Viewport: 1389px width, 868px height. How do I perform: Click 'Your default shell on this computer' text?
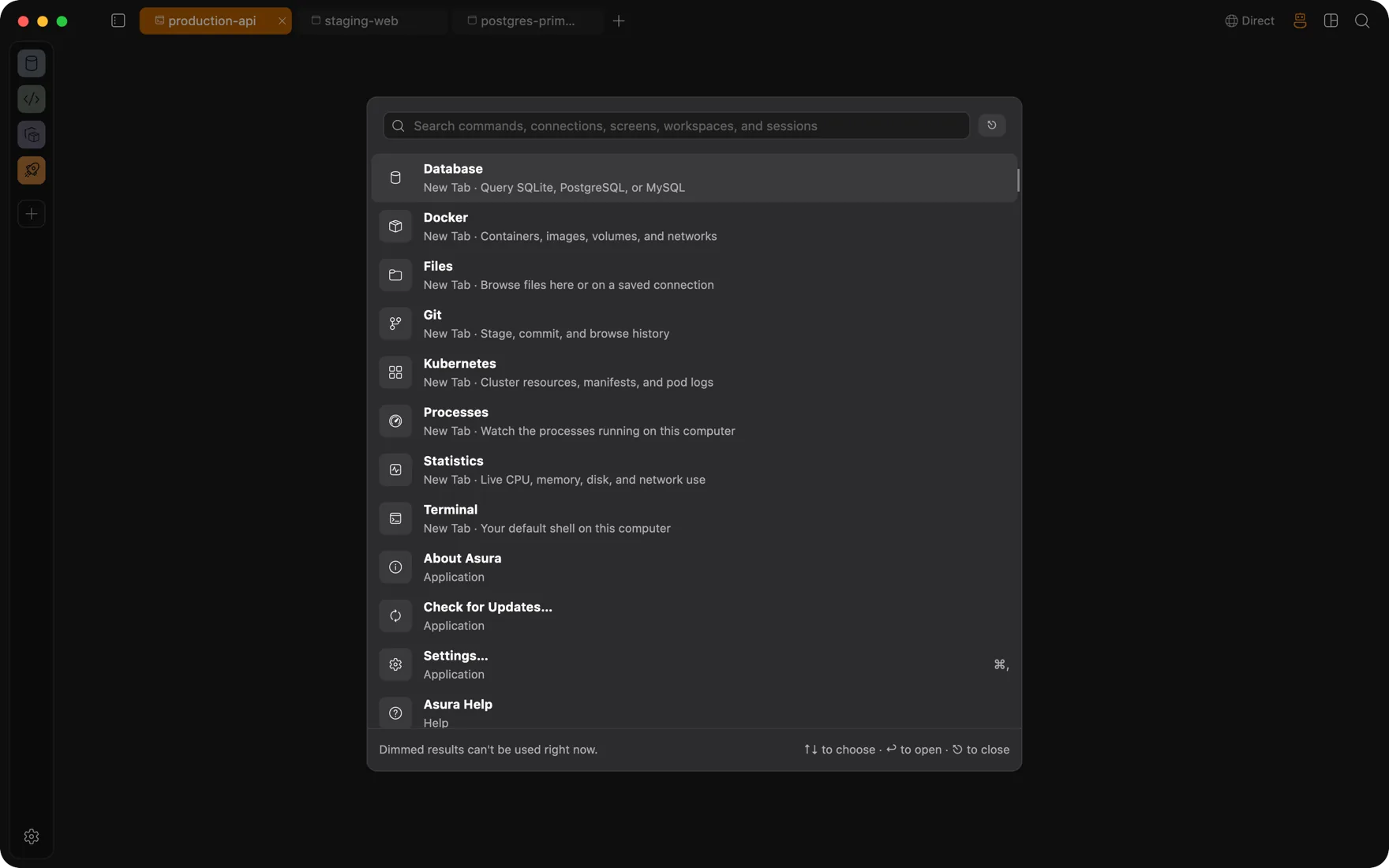(x=575, y=529)
